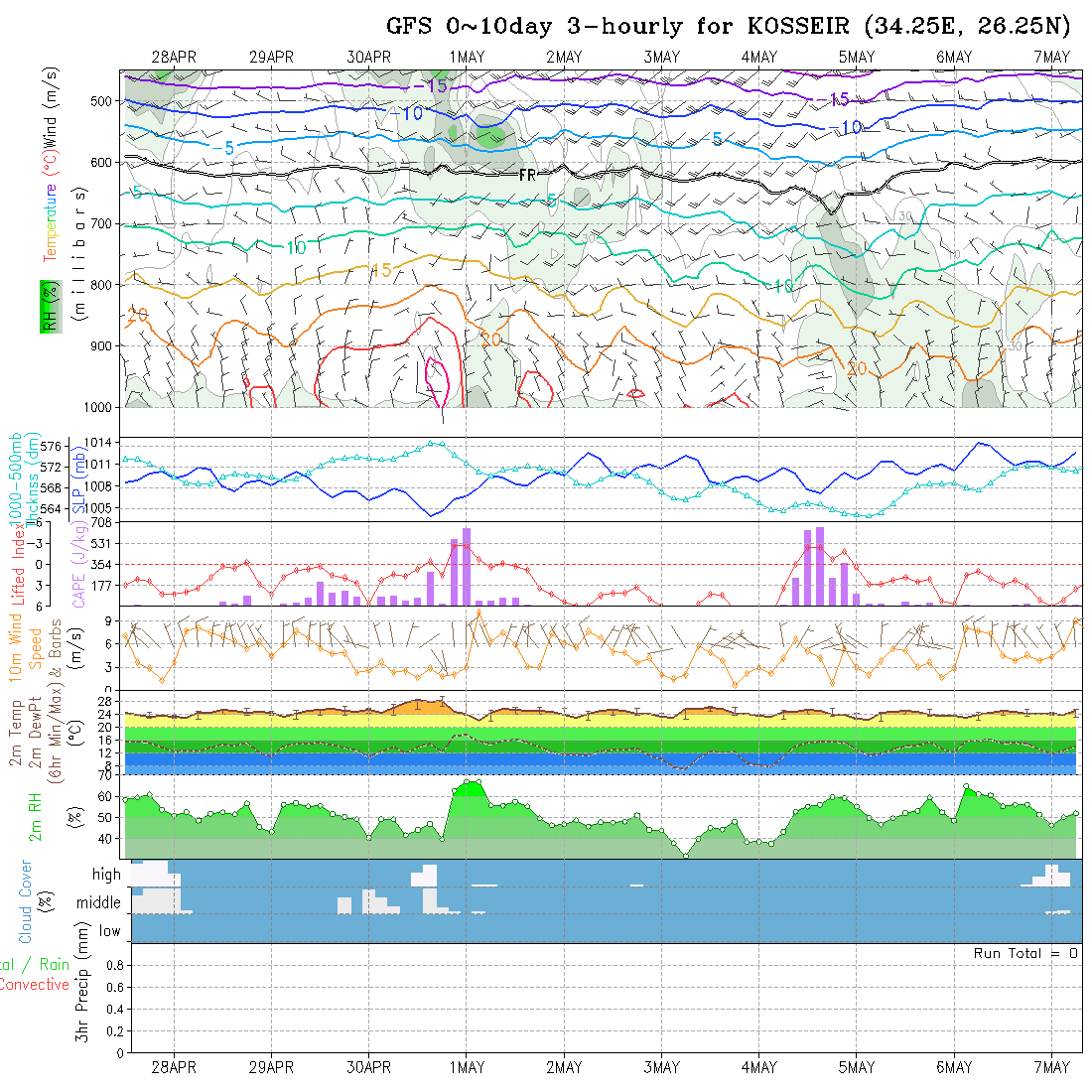
Task: Select the "high" cloud cover row label
Action: [106, 875]
